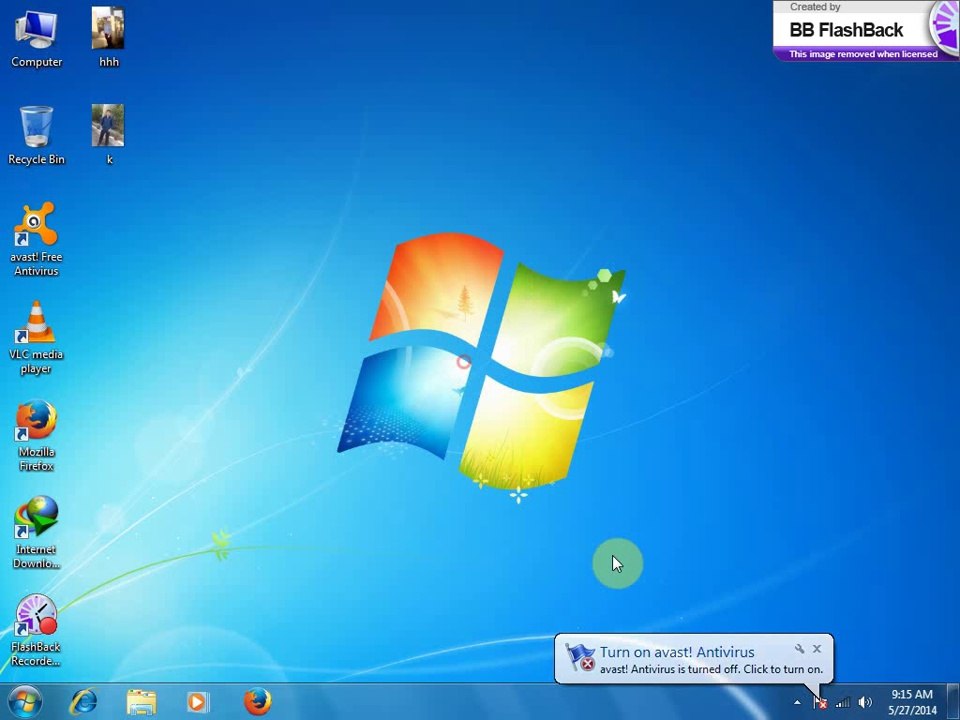Screen dimensions: 960x720
Task: Select the FlashBack Recorder shortcut
Action: coord(36,630)
